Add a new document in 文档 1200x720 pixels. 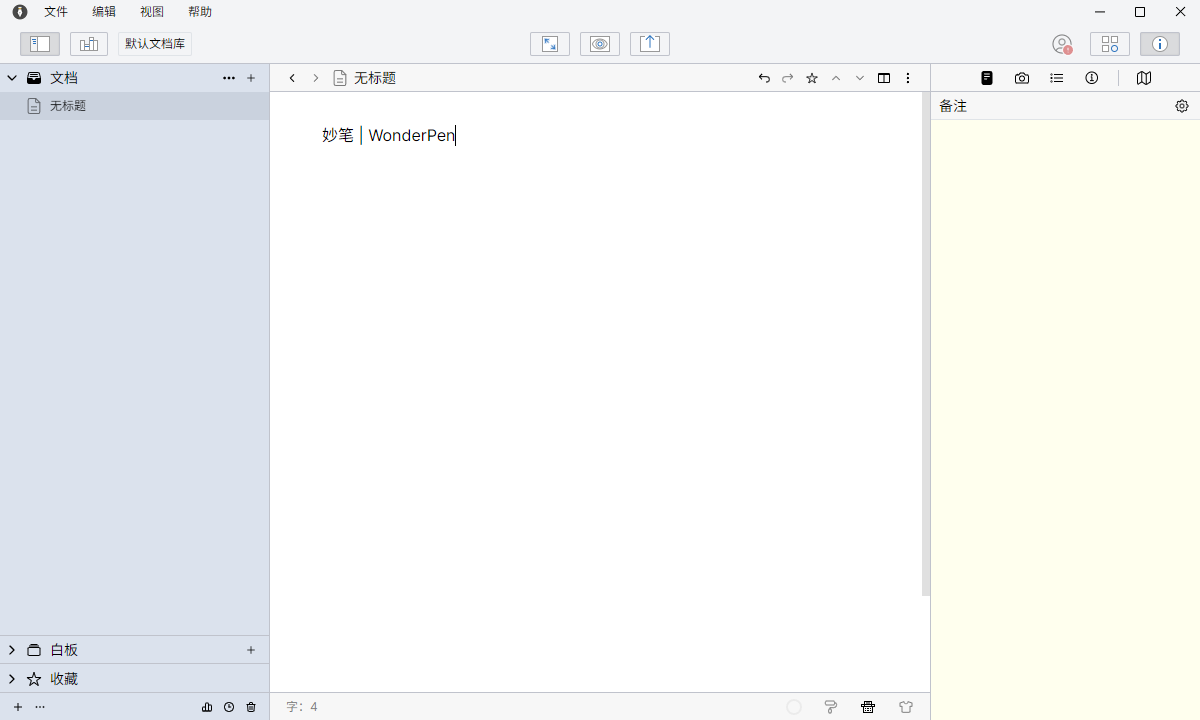pos(251,78)
